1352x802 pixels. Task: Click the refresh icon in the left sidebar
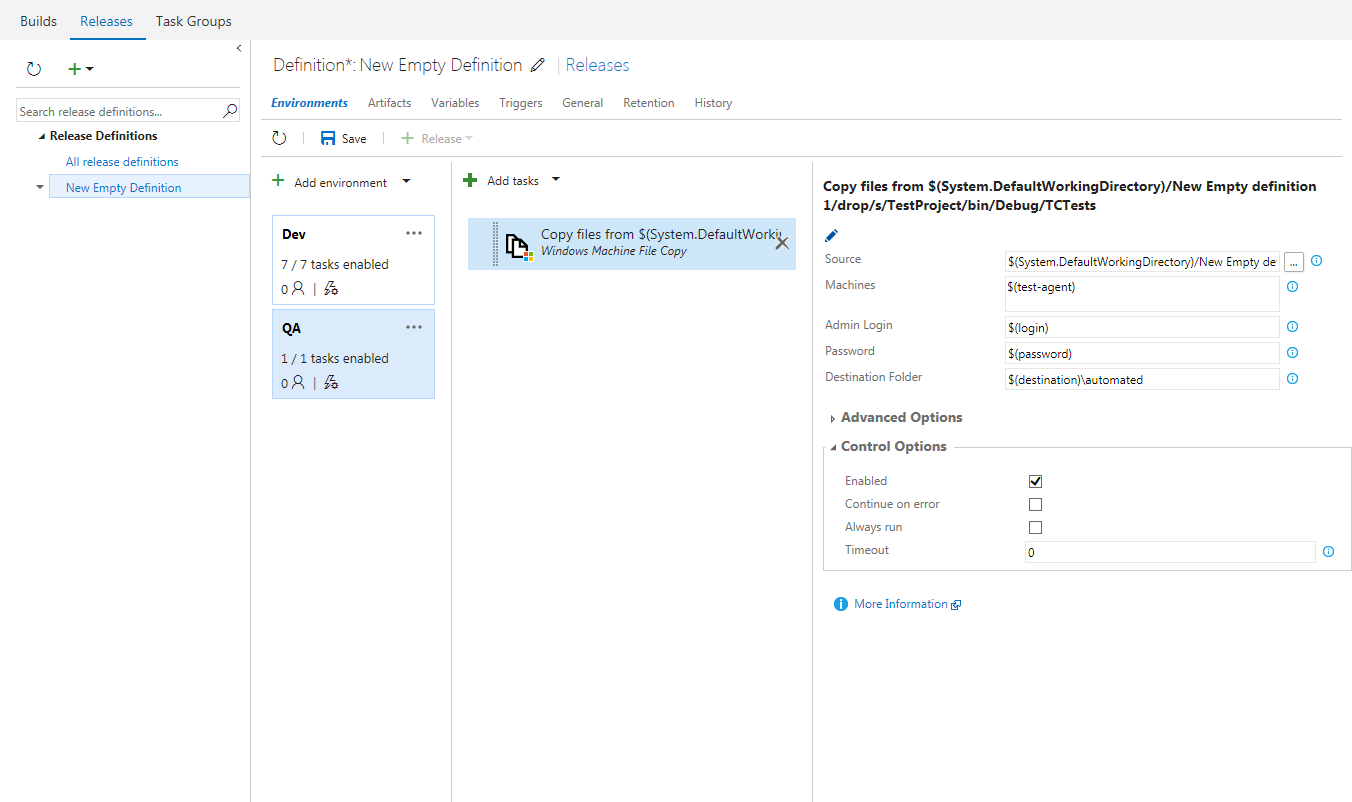tap(33, 69)
